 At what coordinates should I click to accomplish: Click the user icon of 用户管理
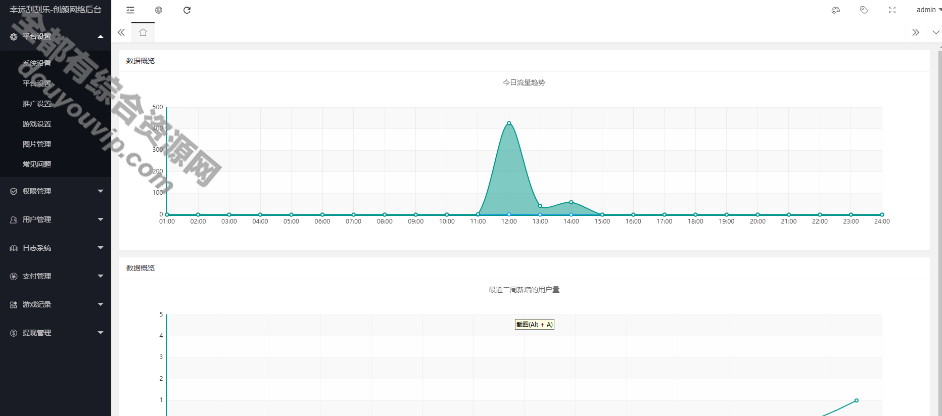(x=14, y=219)
